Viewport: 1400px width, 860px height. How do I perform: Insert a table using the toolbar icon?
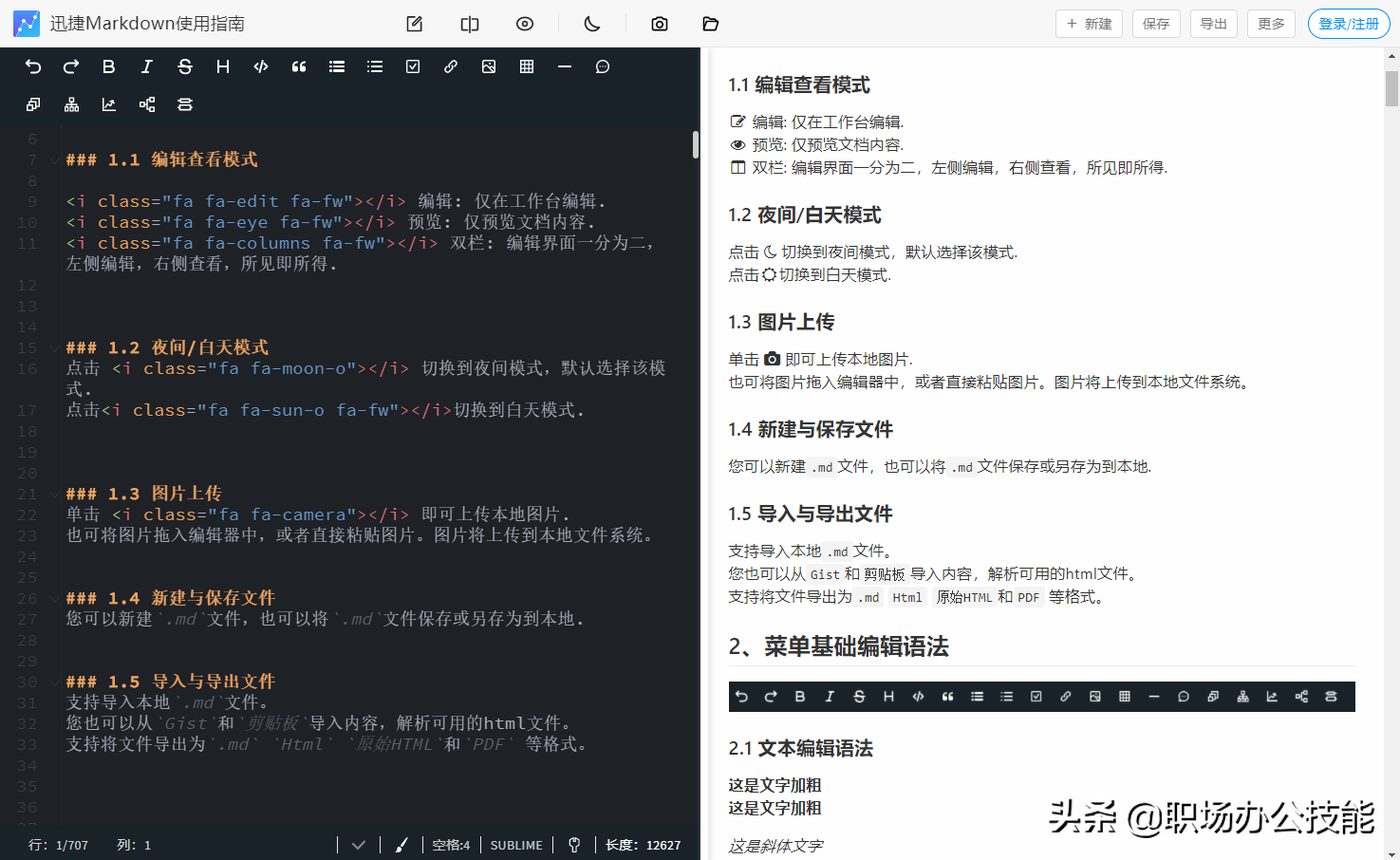click(x=527, y=66)
